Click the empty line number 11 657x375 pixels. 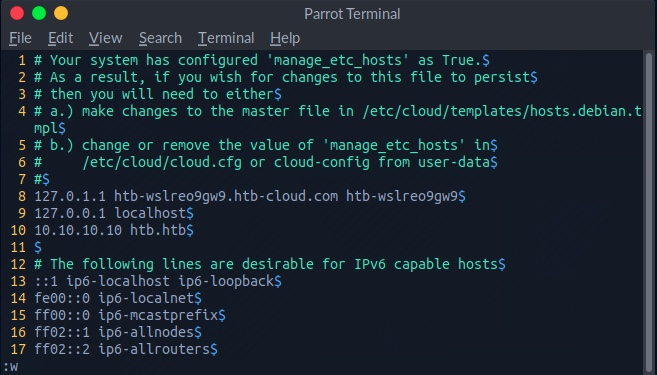[x=18, y=247]
